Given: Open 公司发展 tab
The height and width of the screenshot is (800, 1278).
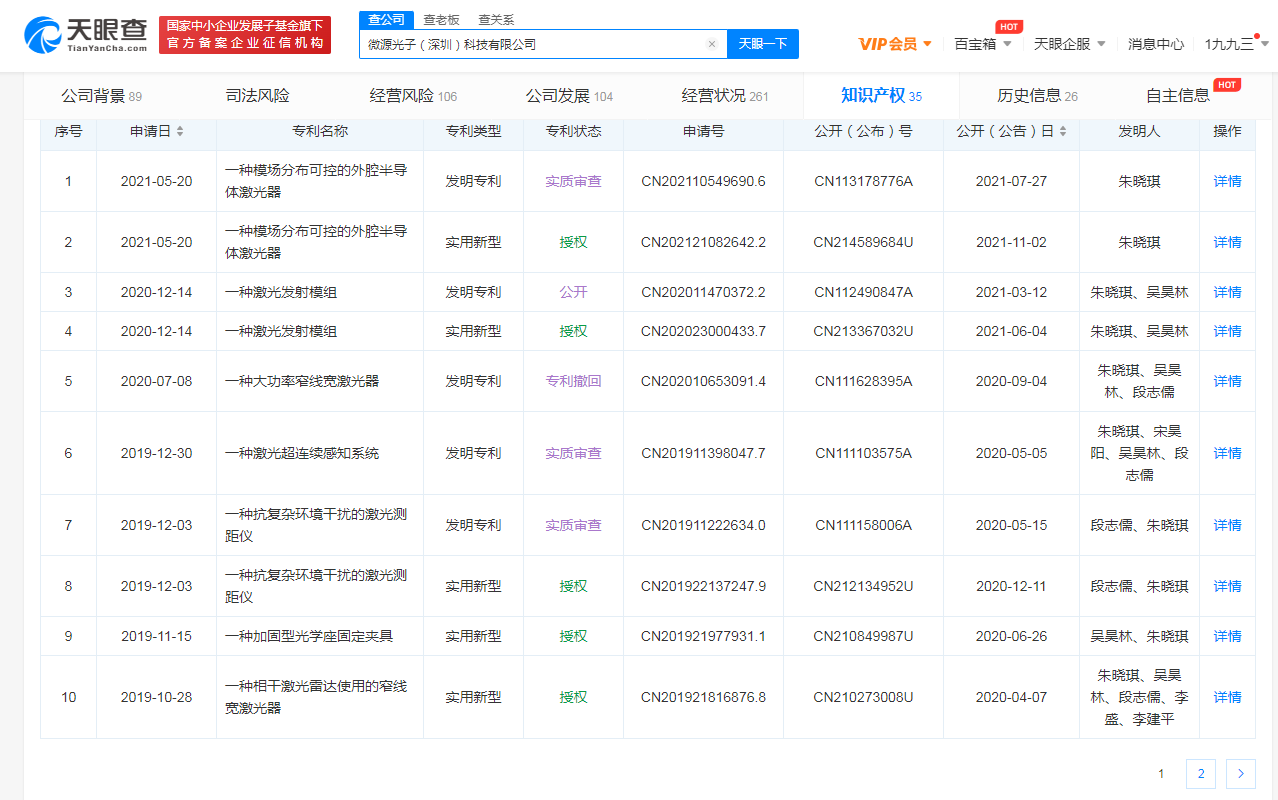Looking at the screenshot, I should coord(569,96).
